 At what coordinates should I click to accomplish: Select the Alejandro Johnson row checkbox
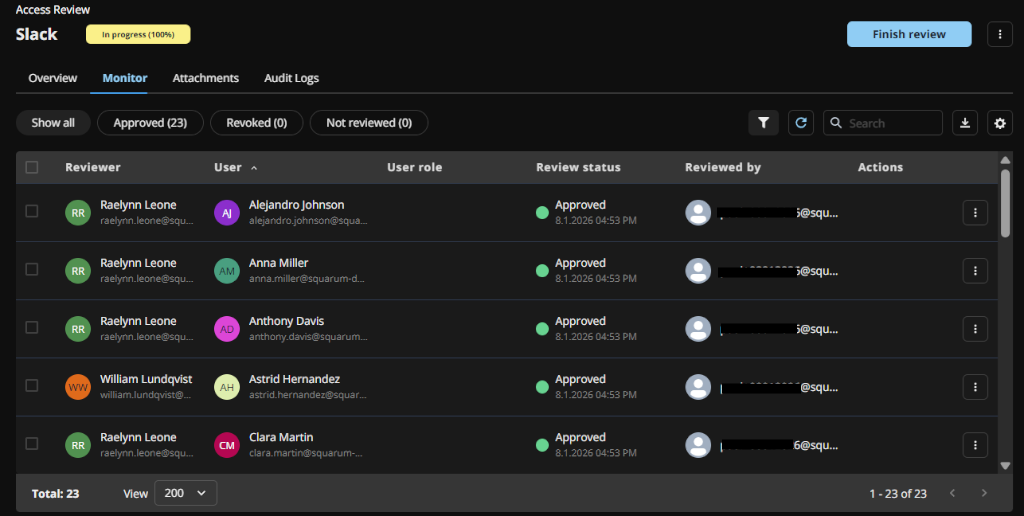coord(31,211)
